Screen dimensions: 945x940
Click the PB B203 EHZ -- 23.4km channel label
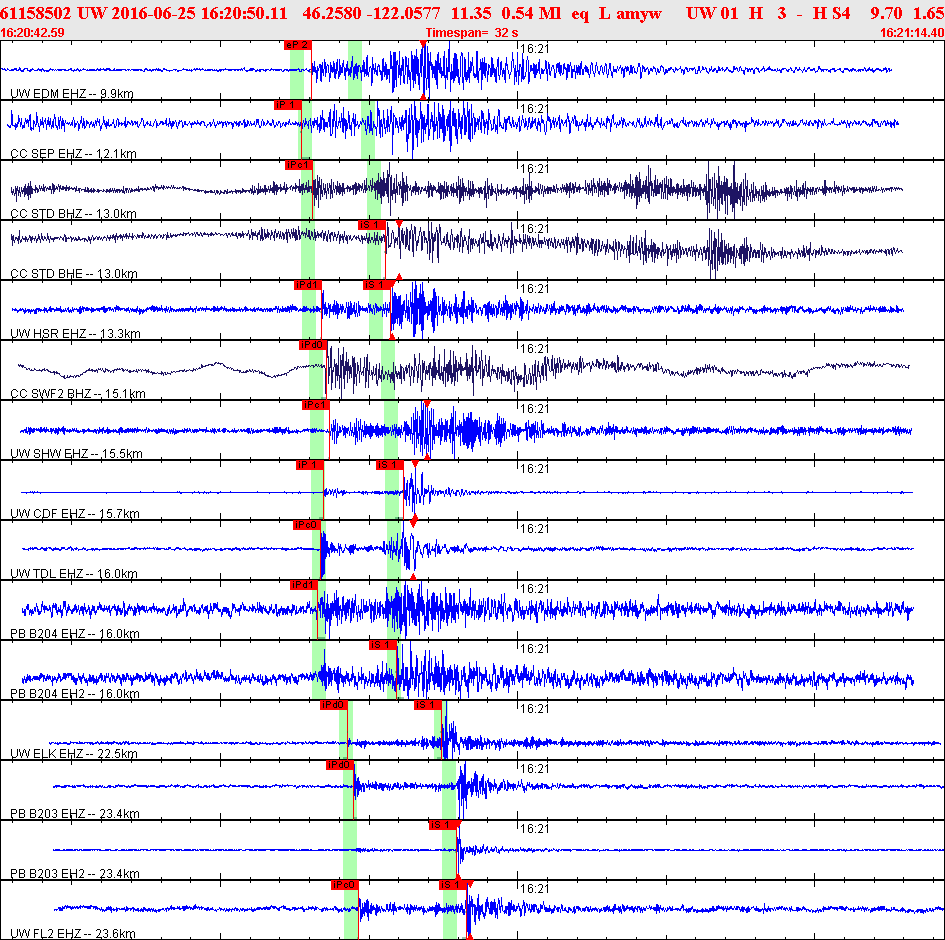[x=75, y=813]
